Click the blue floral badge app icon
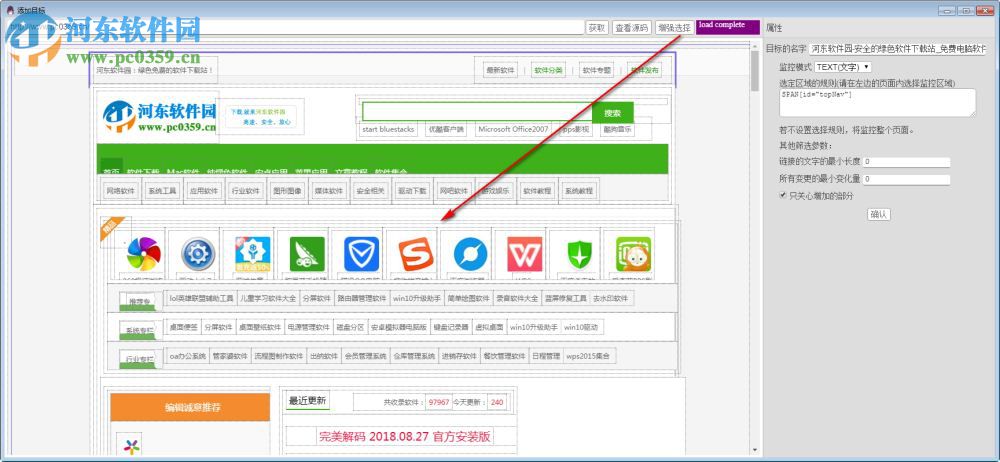 click(253, 254)
